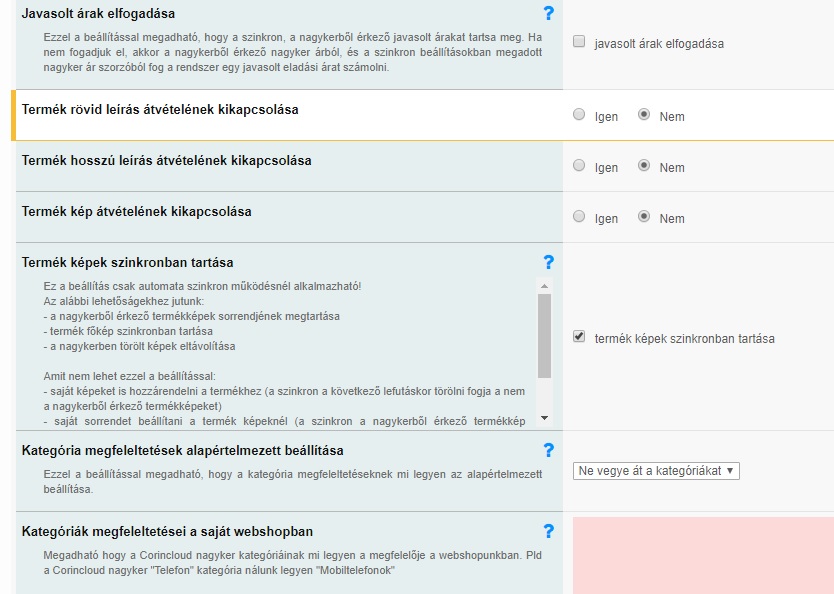Select Igen for Termék rövid leírás átvételének kikapcsolása
The width and height of the screenshot is (834, 594).
[x=579, y=115]
